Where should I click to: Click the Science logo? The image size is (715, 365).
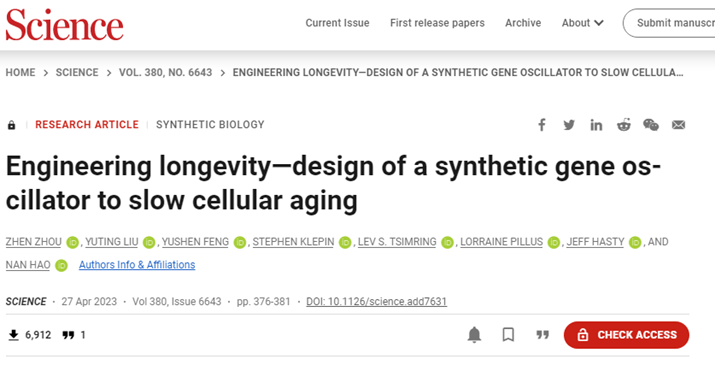pos(64,25)
